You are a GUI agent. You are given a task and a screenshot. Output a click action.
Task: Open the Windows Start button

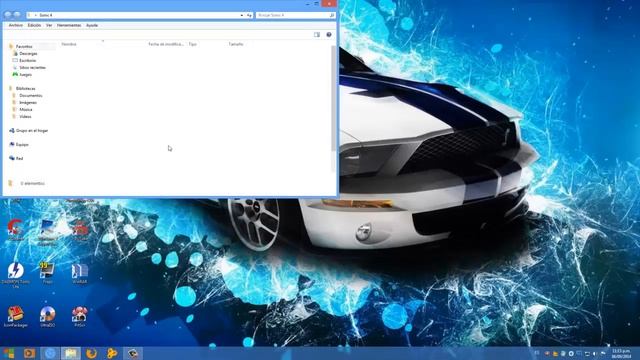pyautogui.click(x=9, y=353)
